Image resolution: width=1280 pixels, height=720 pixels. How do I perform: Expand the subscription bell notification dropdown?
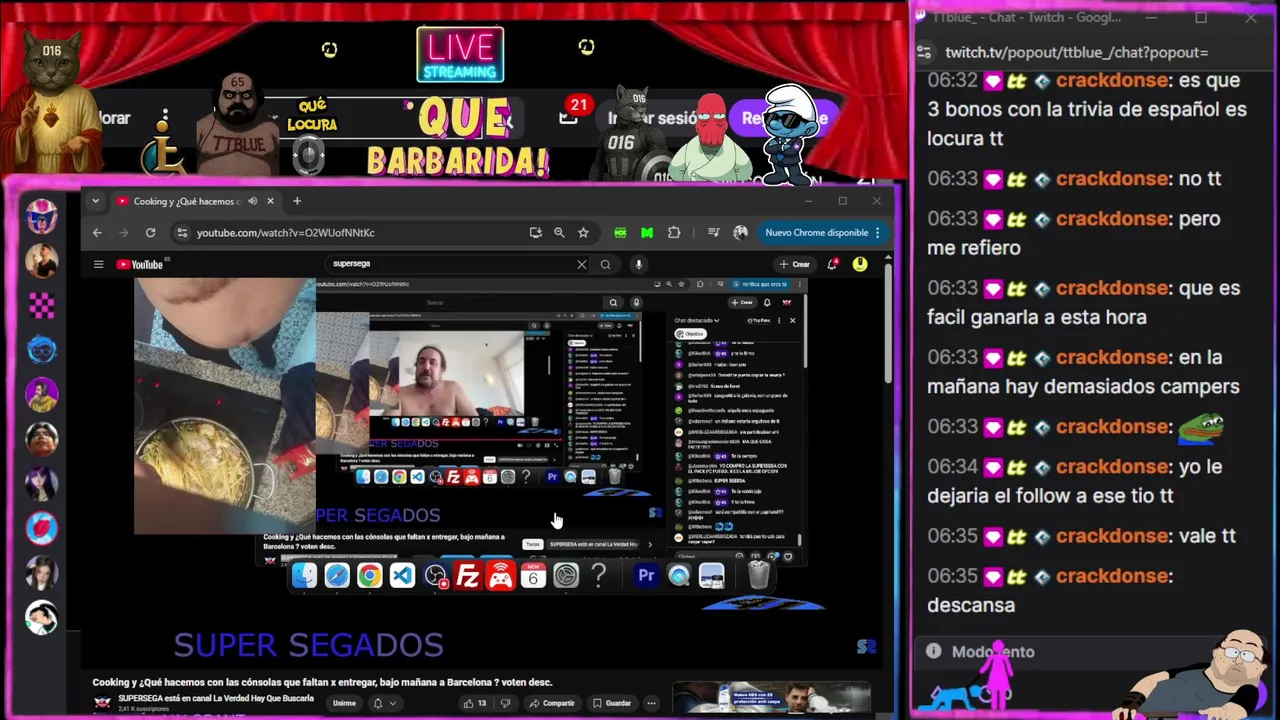coord(384,703)
